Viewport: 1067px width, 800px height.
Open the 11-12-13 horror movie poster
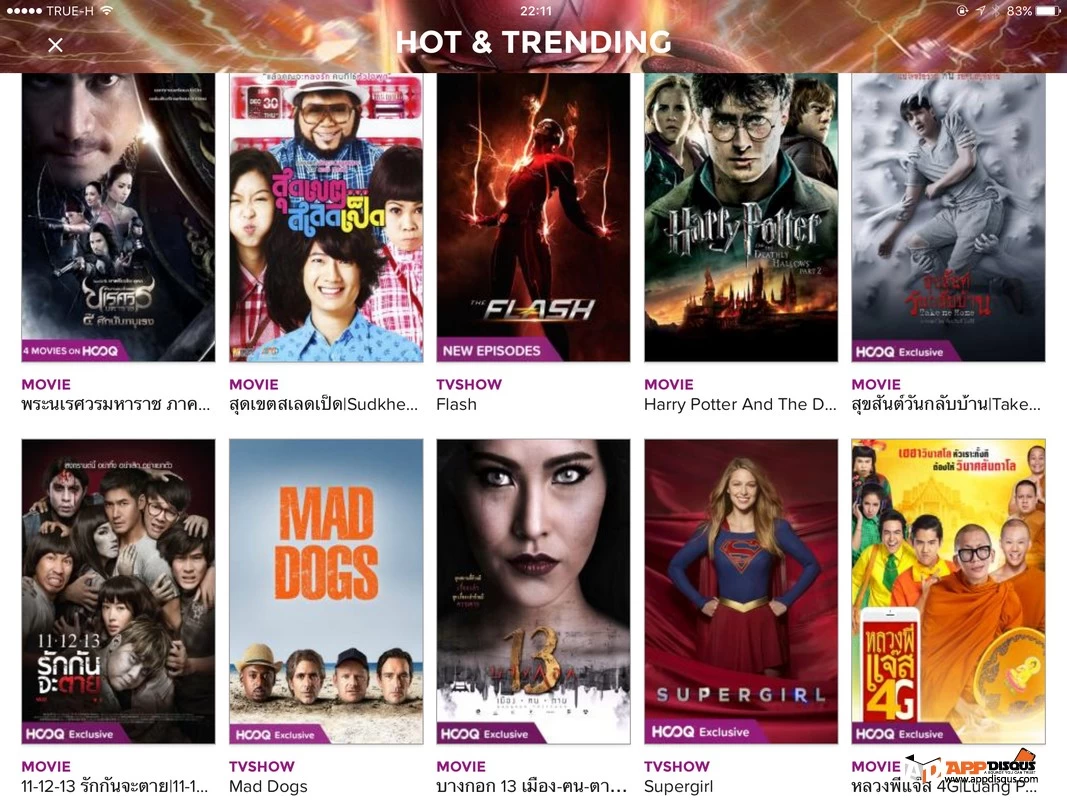coord(118,591)
